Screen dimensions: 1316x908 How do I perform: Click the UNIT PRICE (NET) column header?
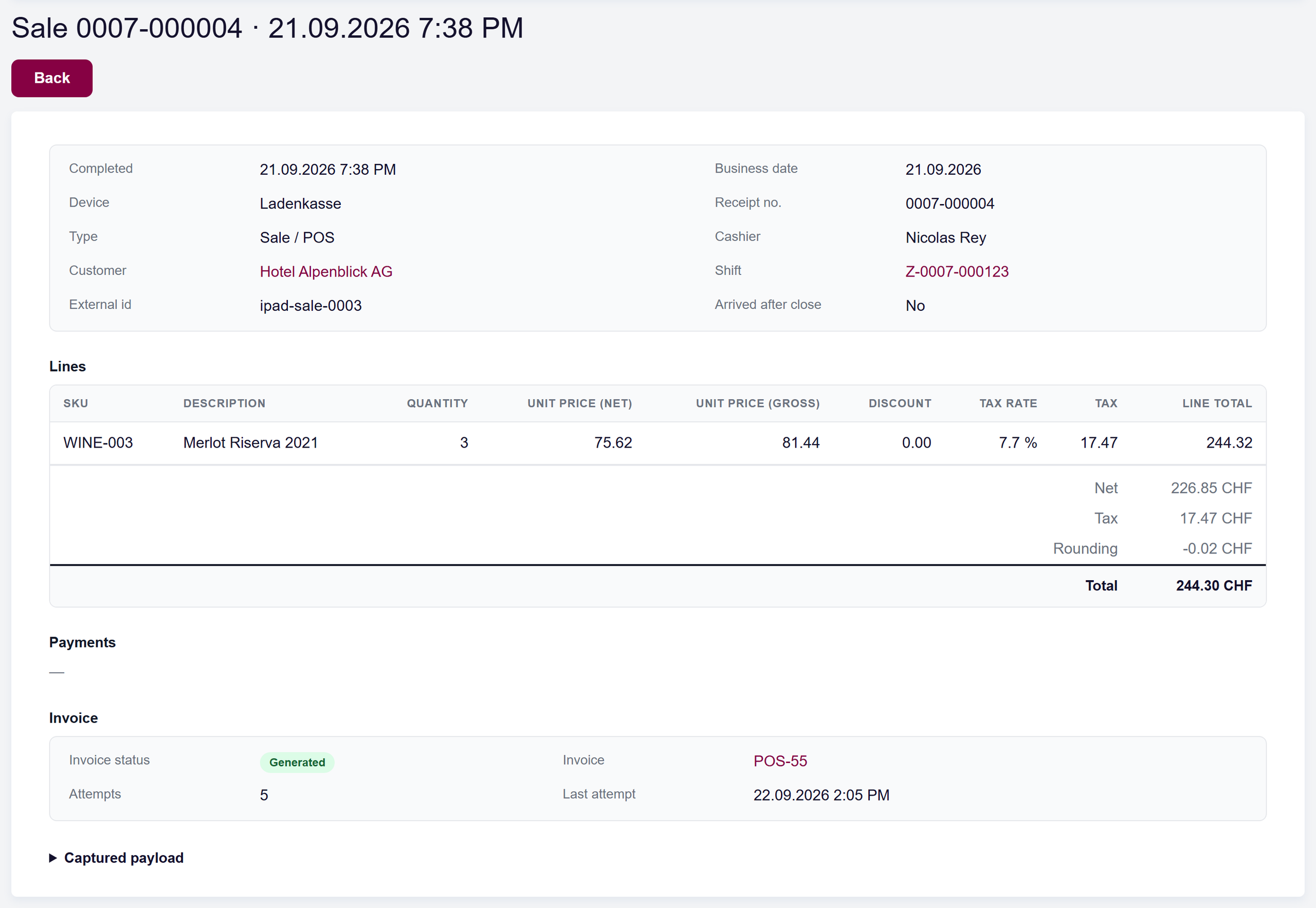tap(579, 403)
